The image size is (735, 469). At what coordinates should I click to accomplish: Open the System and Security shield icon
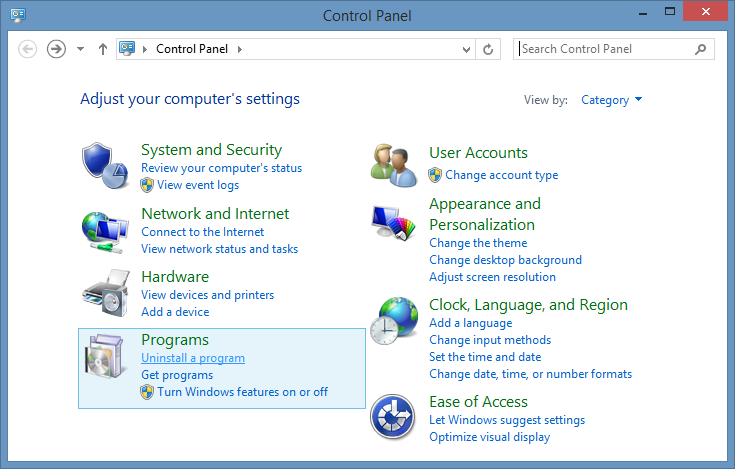tap(105, 165)
